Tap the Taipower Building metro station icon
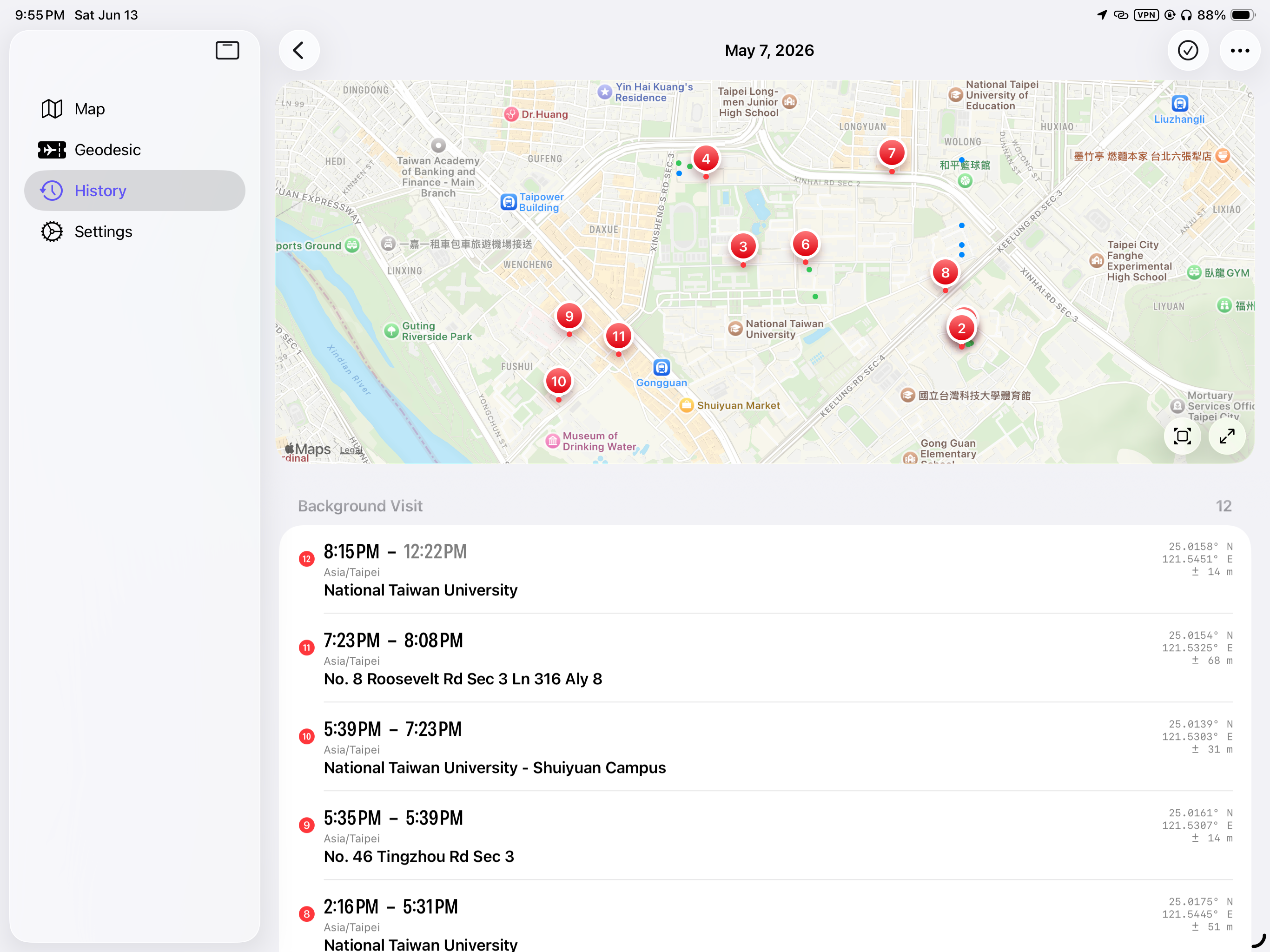The height and width of the screenshot is (952, 1270). click(x=509, y=202)
